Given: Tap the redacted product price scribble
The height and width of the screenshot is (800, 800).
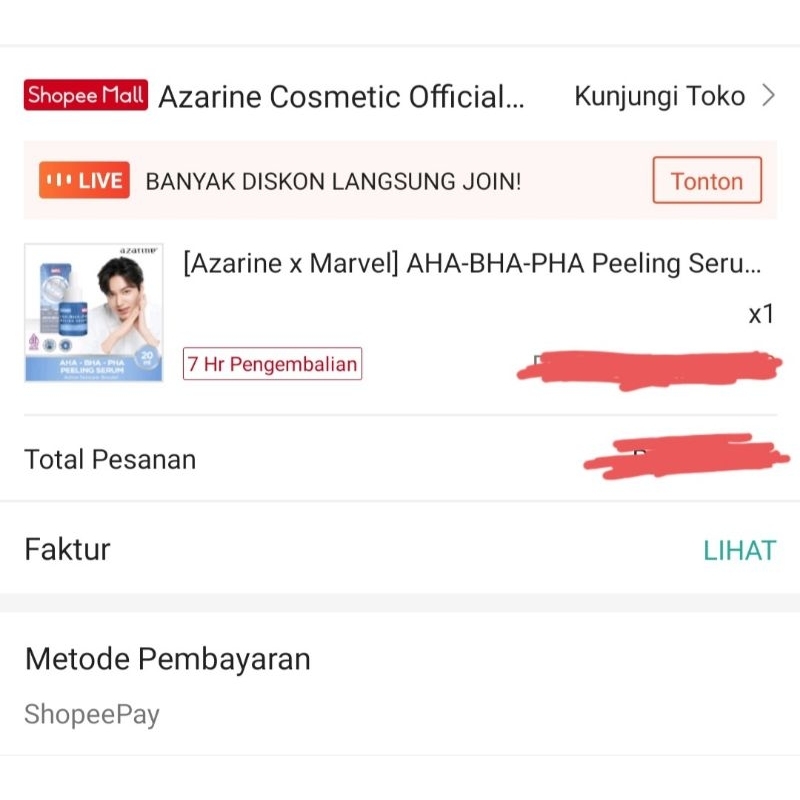Looking at the screenshot, I should (x=648, y=368).
